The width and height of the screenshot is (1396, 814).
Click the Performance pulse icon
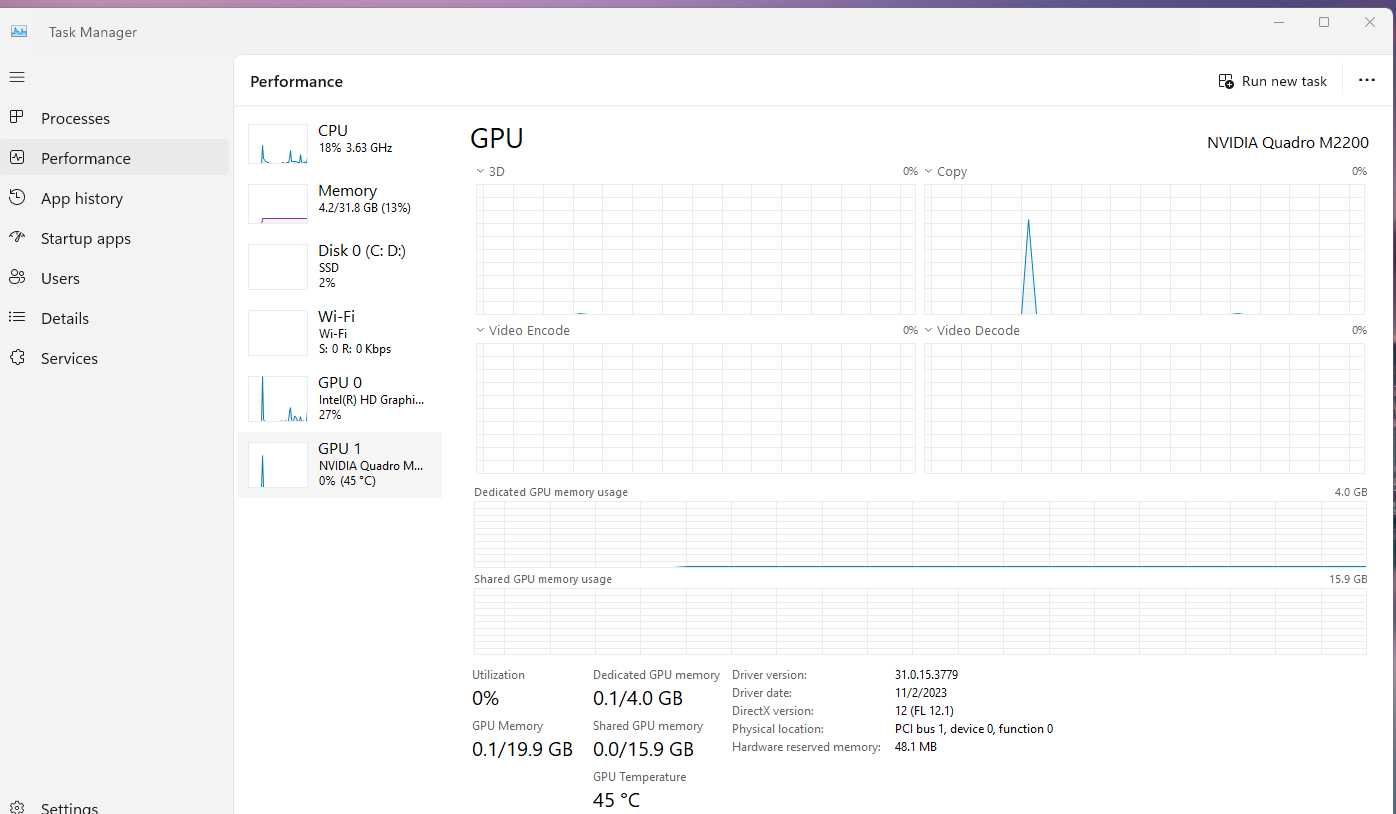(17, 158)
